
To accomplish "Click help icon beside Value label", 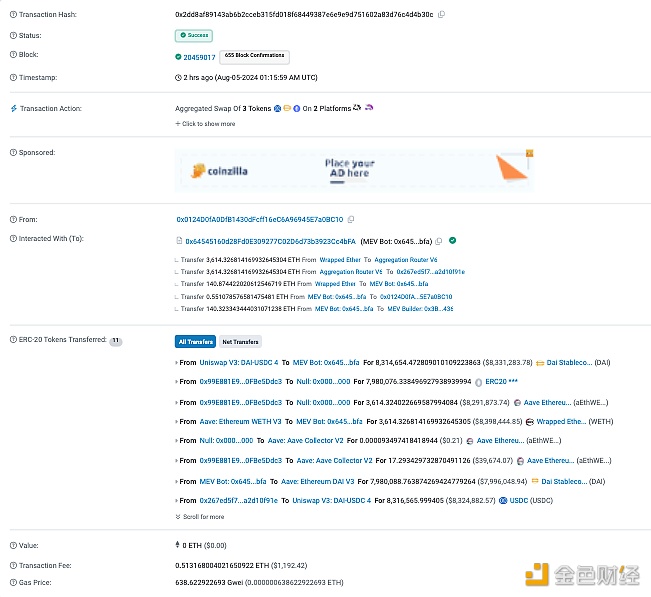I will 13,546.
